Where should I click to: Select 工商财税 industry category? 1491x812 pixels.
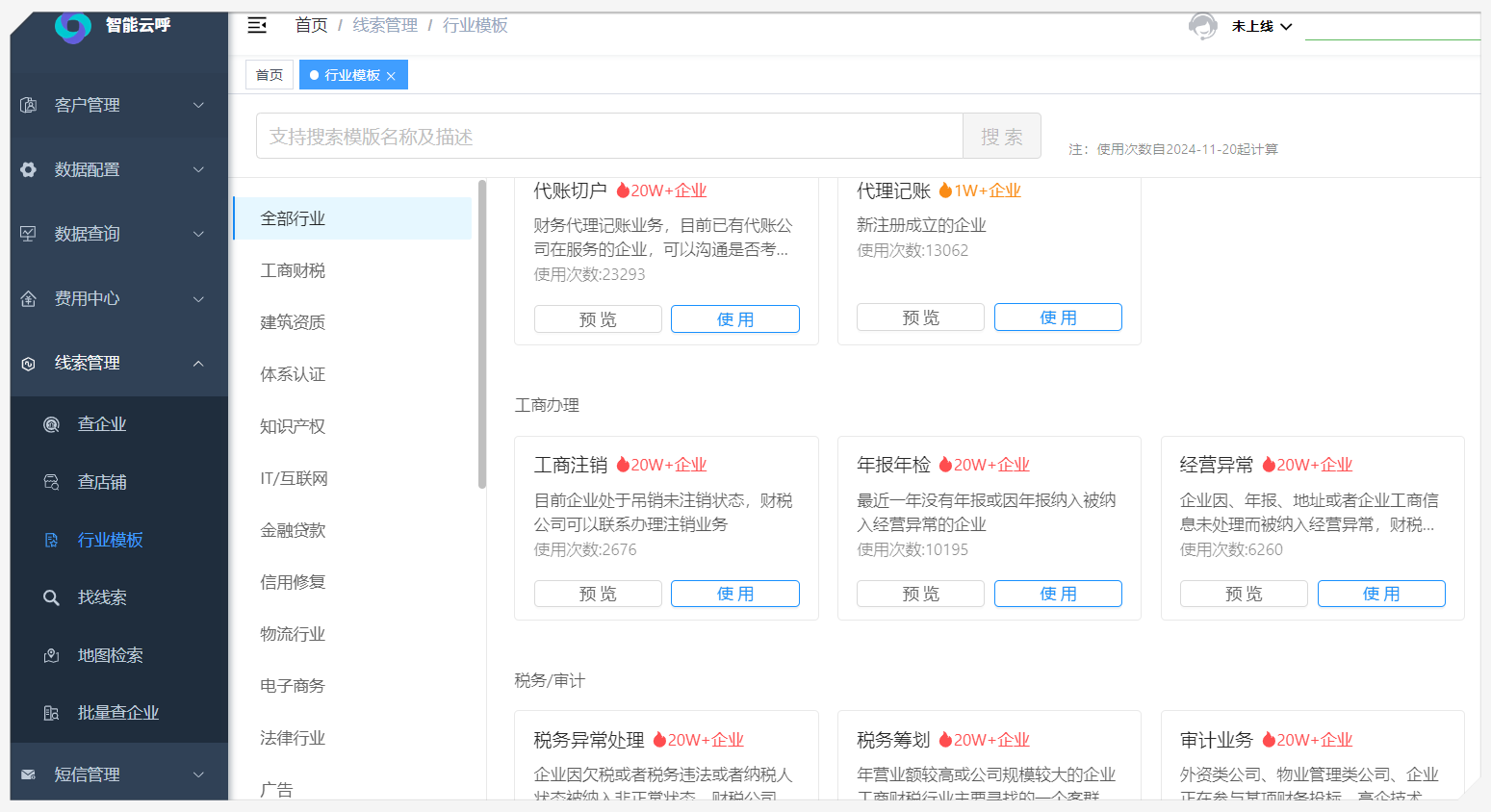click(293, 270)
